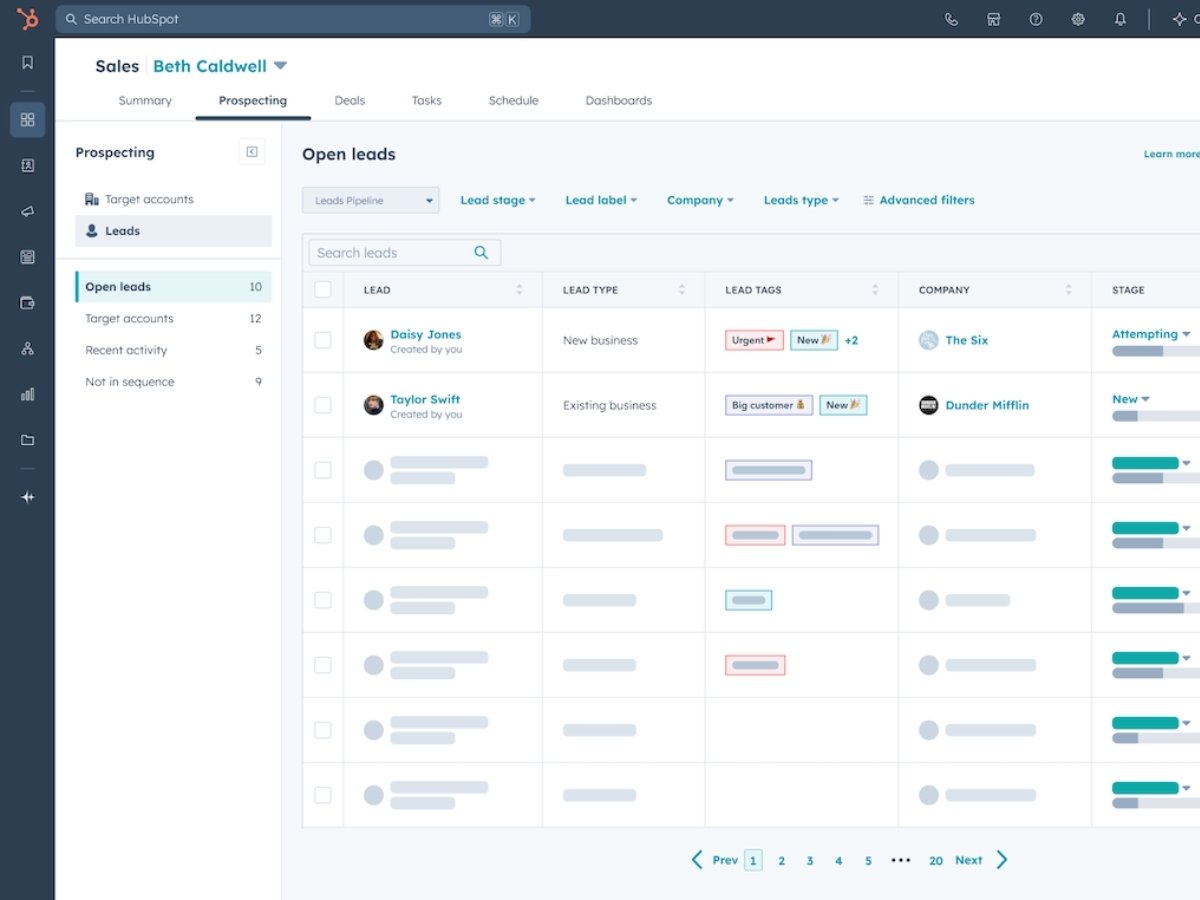Viewport: 1200px width, 900px height.
Task: Open the content icon in left sidebar
Action: point(27,257)
